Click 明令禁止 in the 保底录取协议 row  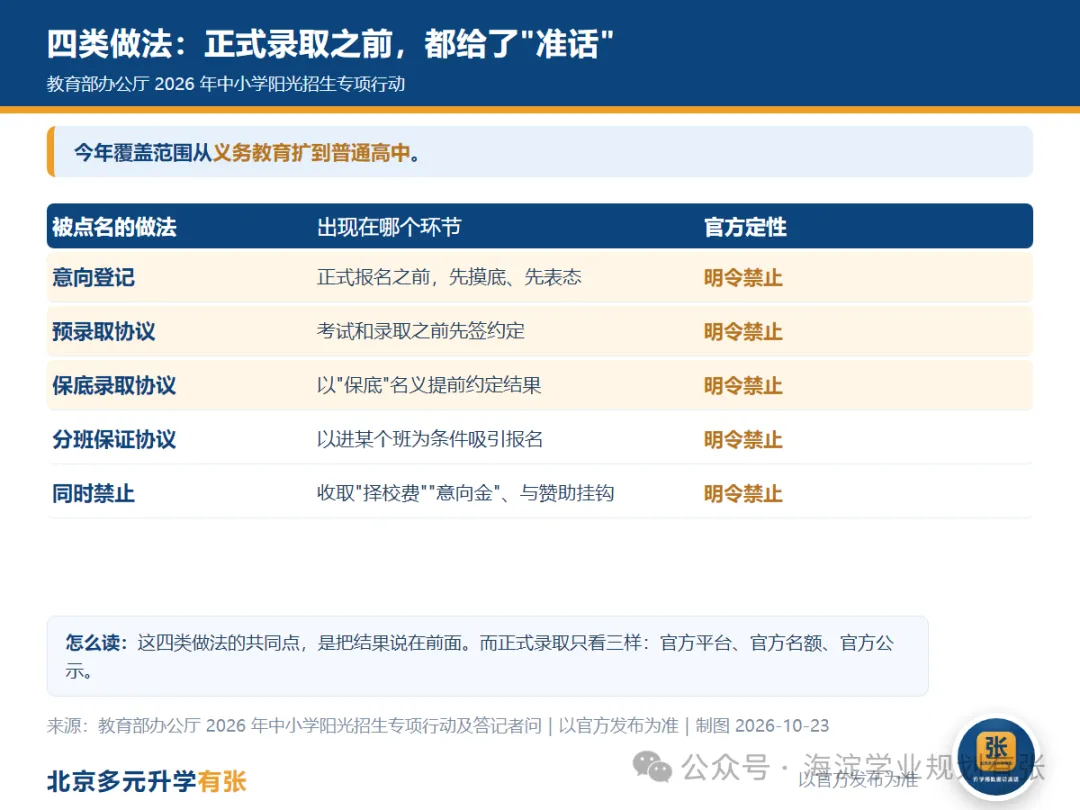[743, 385]
